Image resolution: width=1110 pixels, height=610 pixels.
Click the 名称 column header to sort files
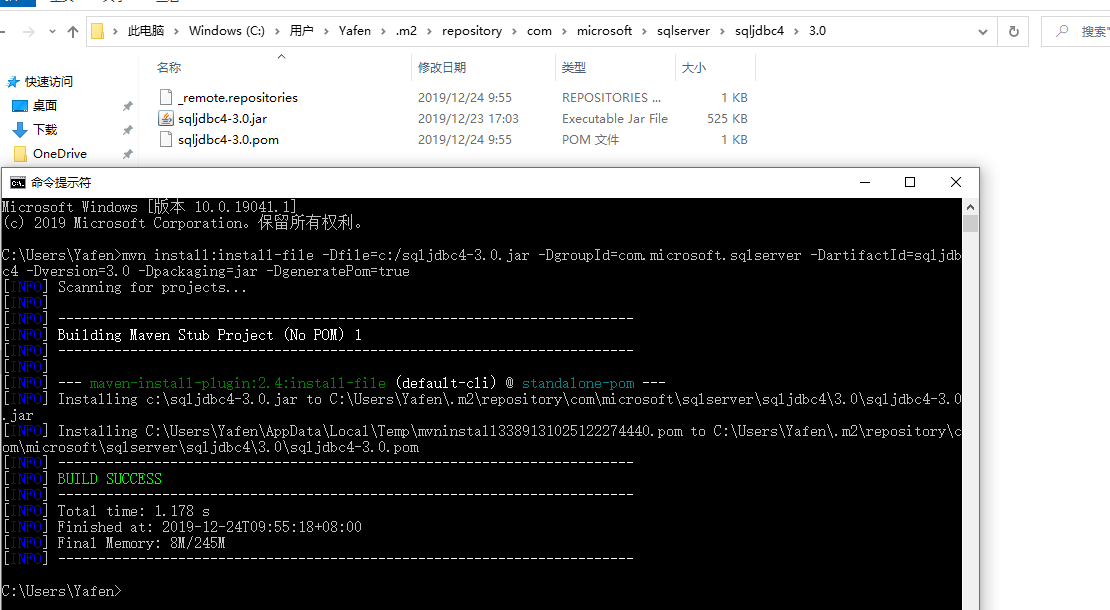pos(168,67)
